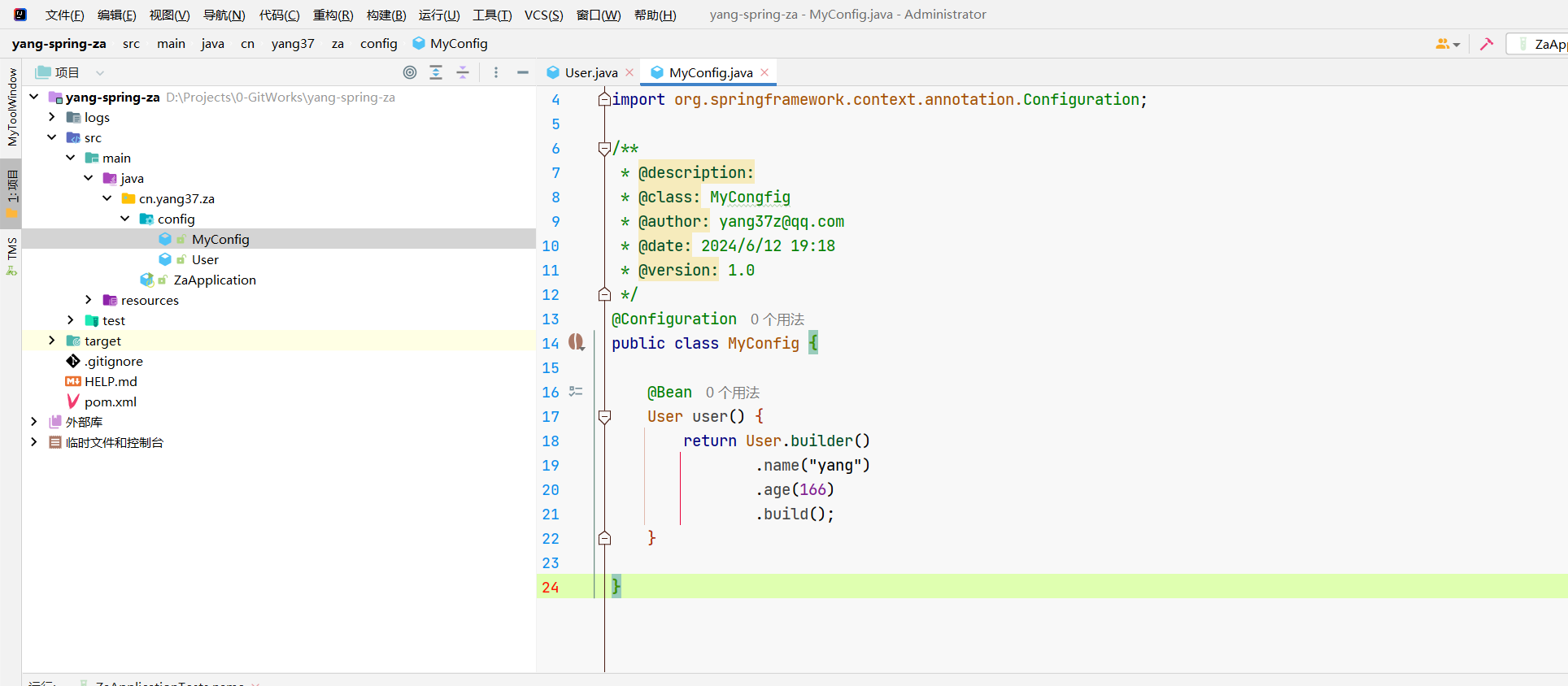Click the 0 个用法 hint after @Bean
Viewport: 1568px width, 686px height.
point(733,393)
